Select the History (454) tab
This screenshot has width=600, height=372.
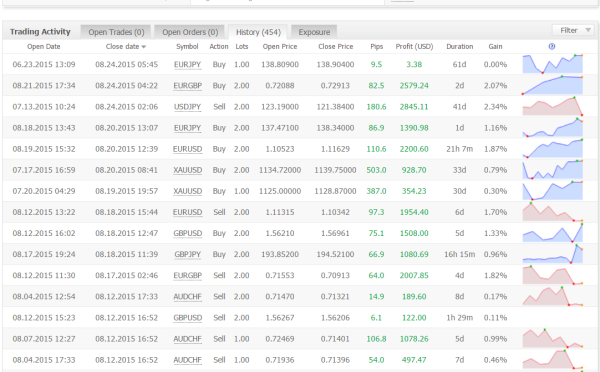click(258, 32)
